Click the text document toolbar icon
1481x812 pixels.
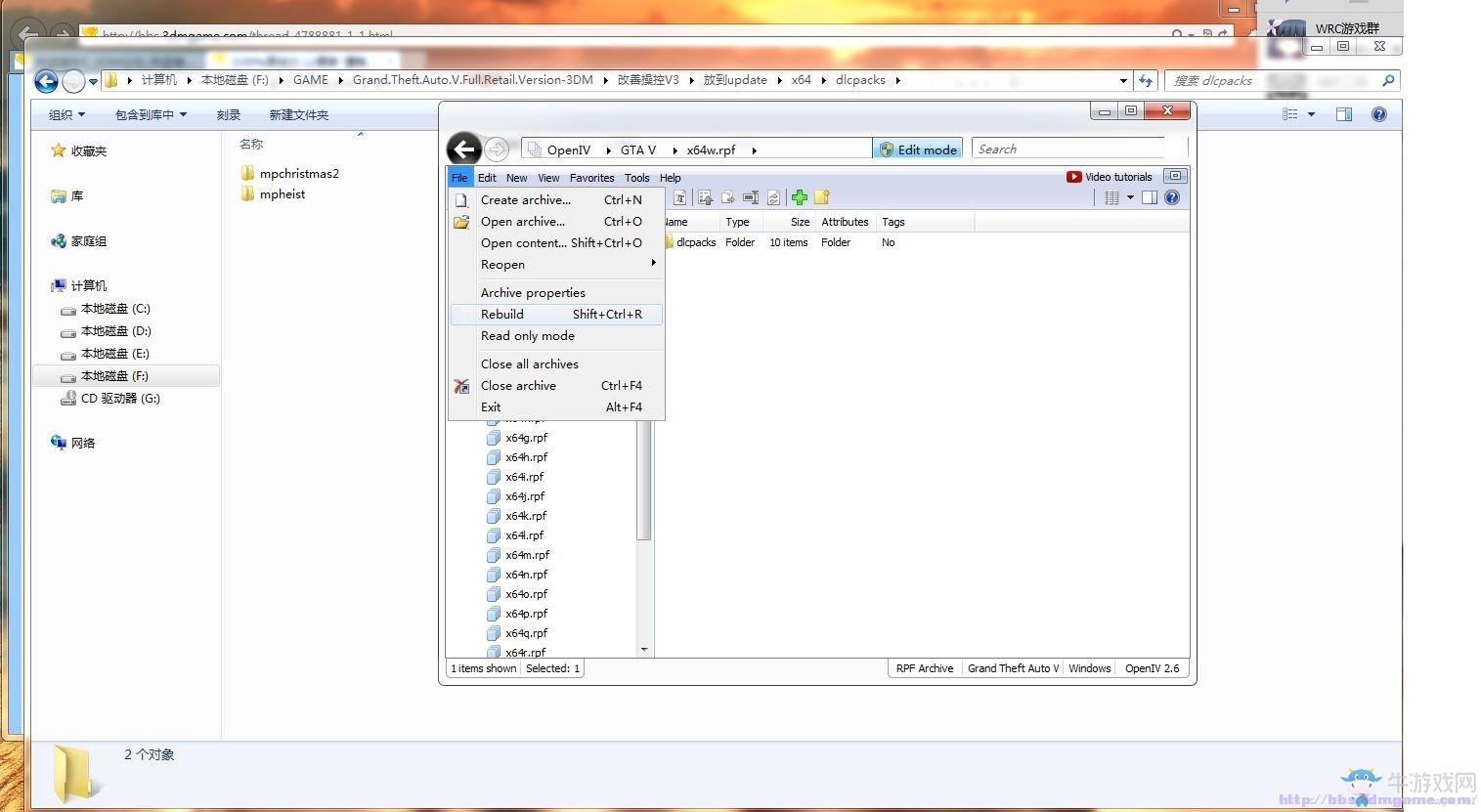(679, 198)
